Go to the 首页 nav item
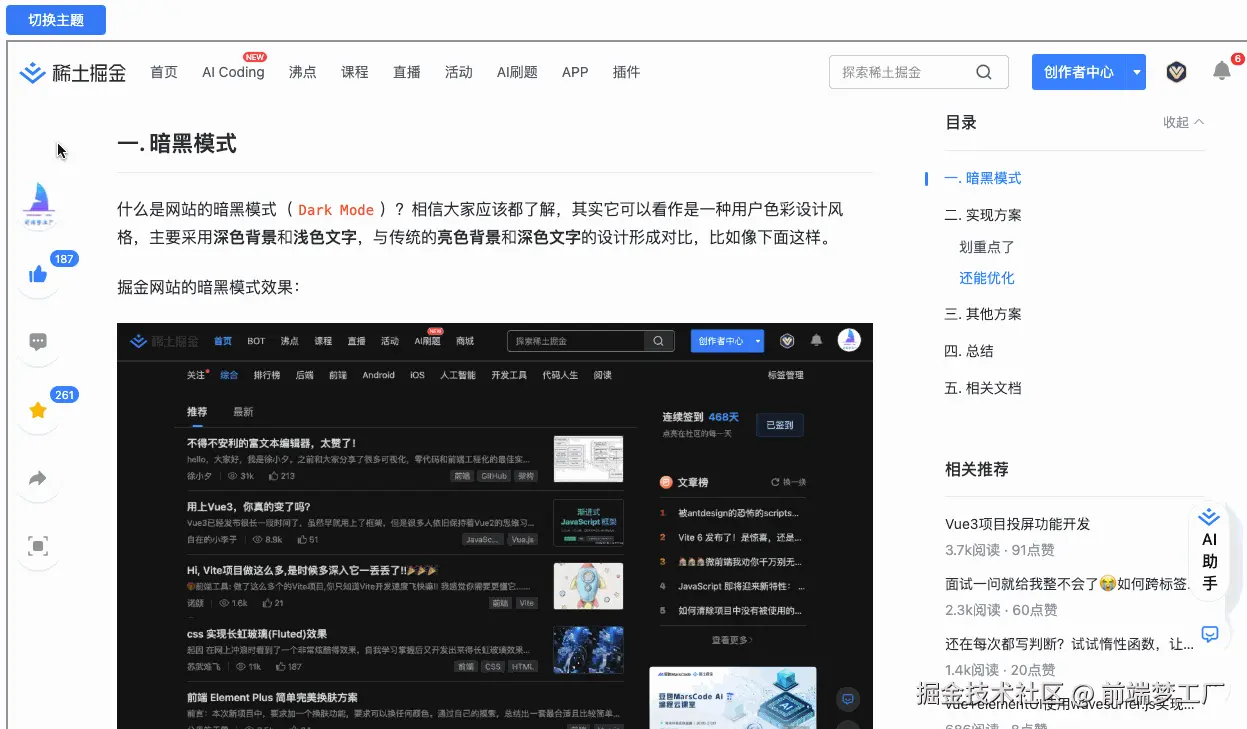 pos(164,72)
